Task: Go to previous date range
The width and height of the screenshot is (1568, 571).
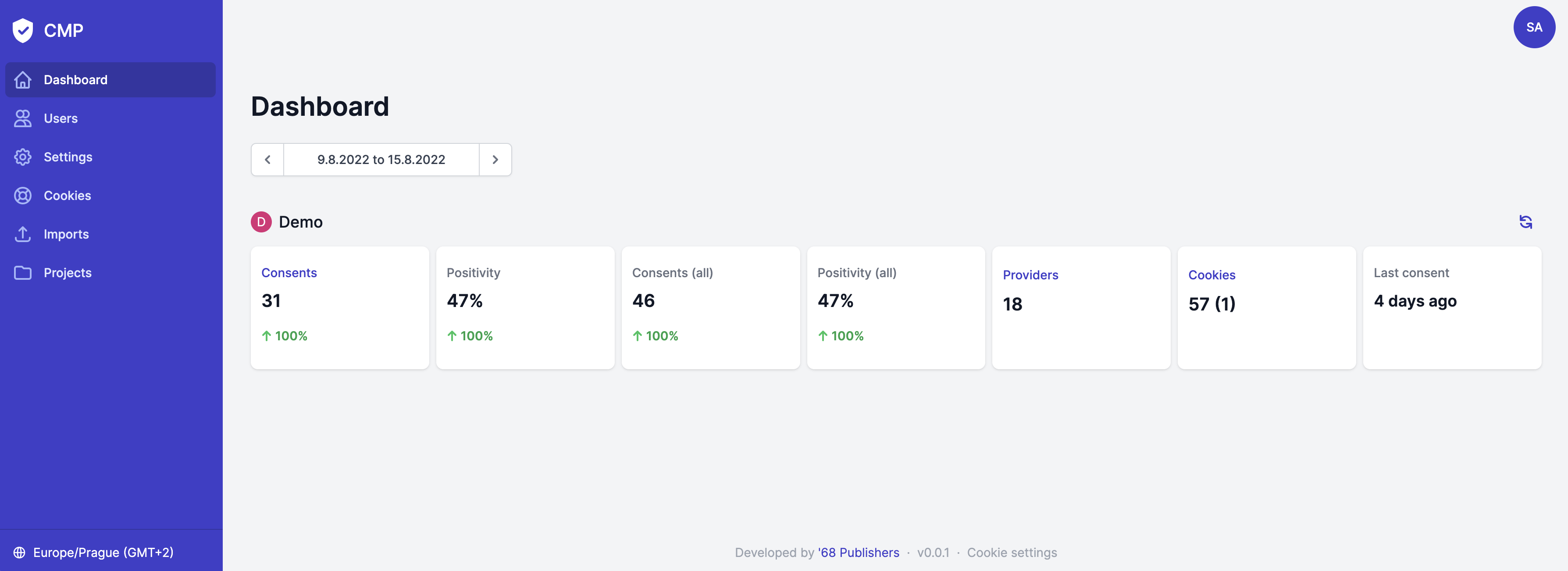Action: tap(267, 160)
